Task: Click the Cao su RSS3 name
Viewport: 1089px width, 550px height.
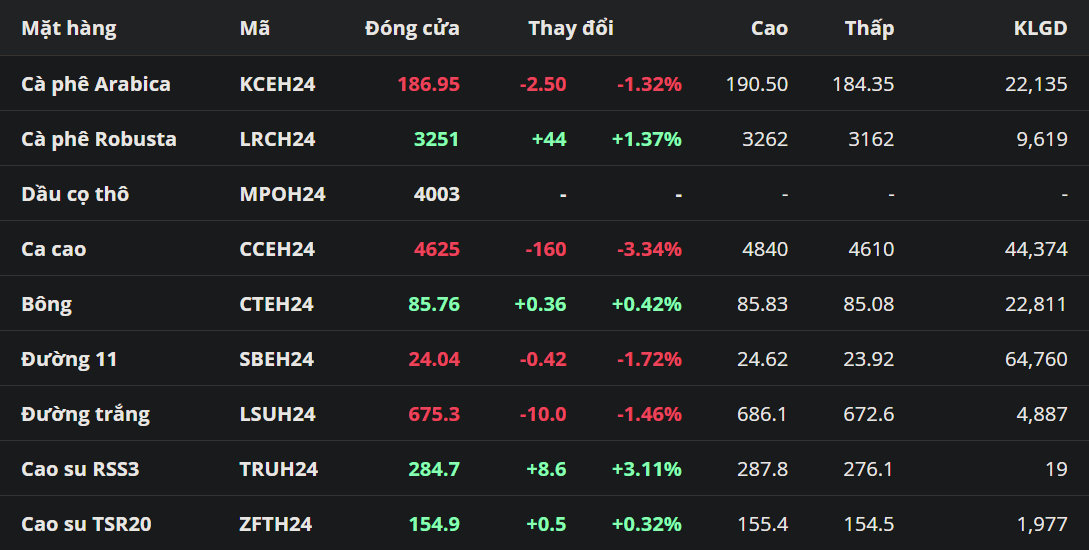Action: click(80, 469)
